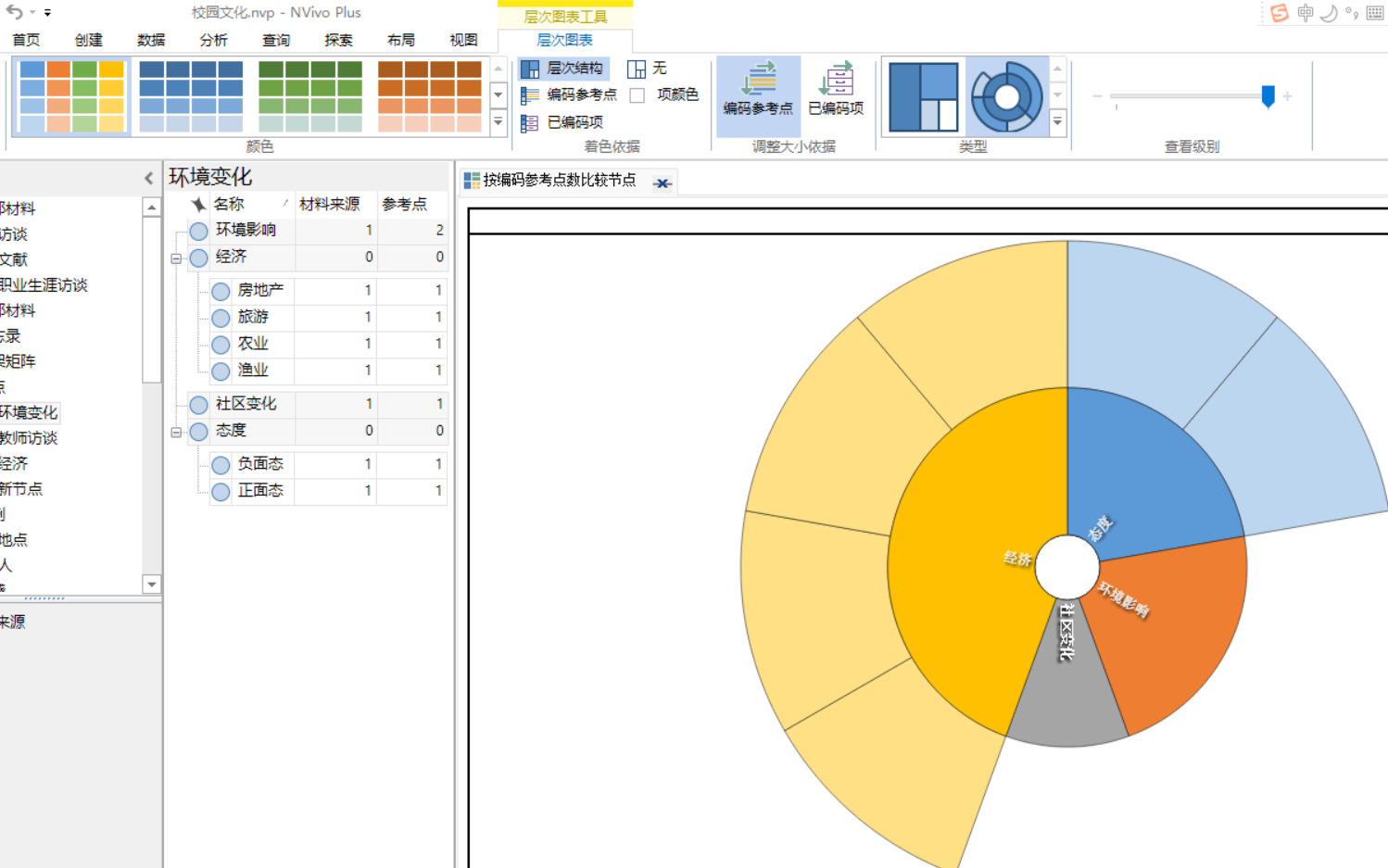Choose the blue color palette swatch
This screenshot has width=1388, height=868.
(191, 96)
